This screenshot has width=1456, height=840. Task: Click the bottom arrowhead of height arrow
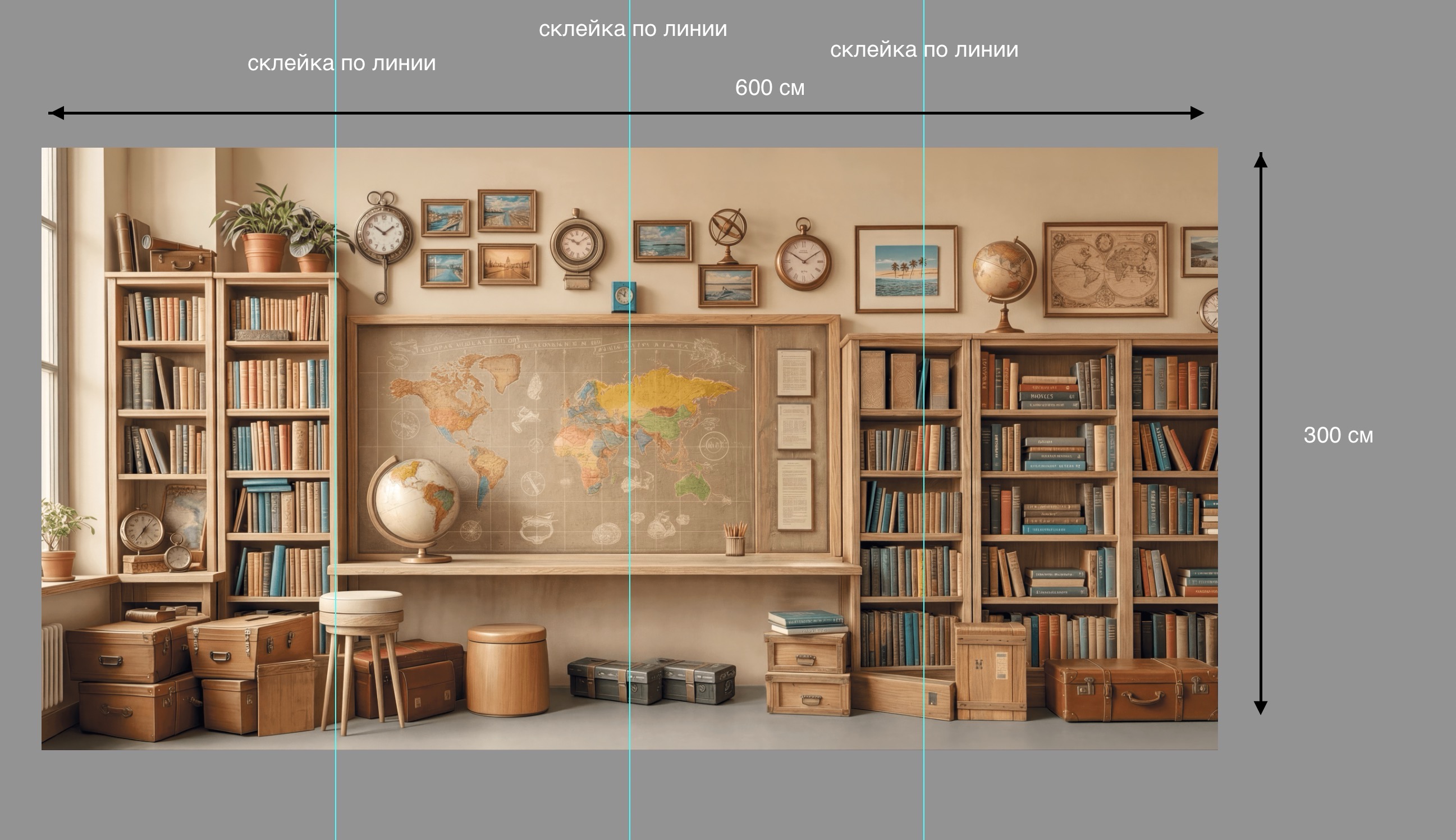click(x=1261, y=707)
